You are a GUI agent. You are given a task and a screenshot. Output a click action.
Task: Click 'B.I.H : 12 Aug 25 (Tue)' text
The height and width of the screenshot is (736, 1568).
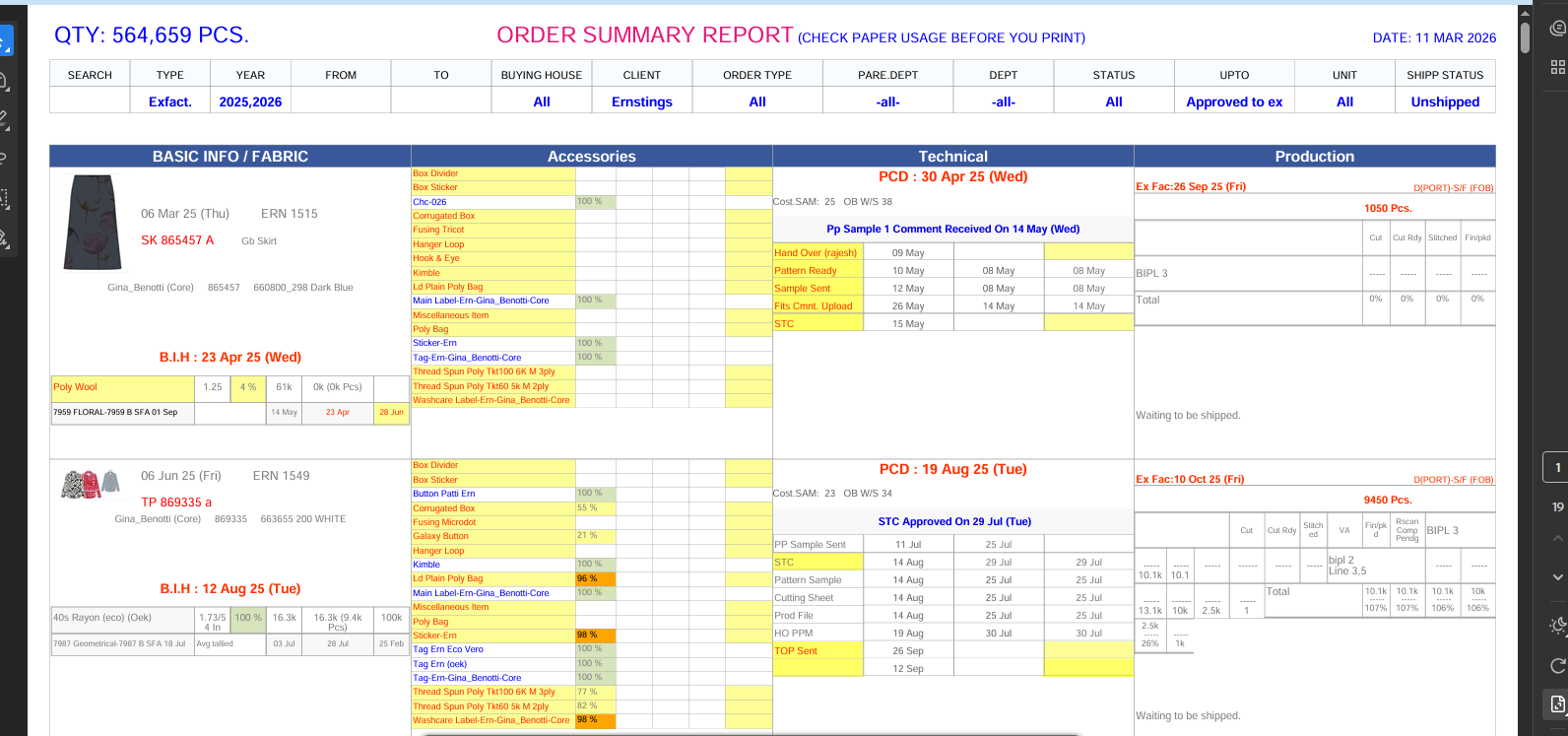[230, 589]
